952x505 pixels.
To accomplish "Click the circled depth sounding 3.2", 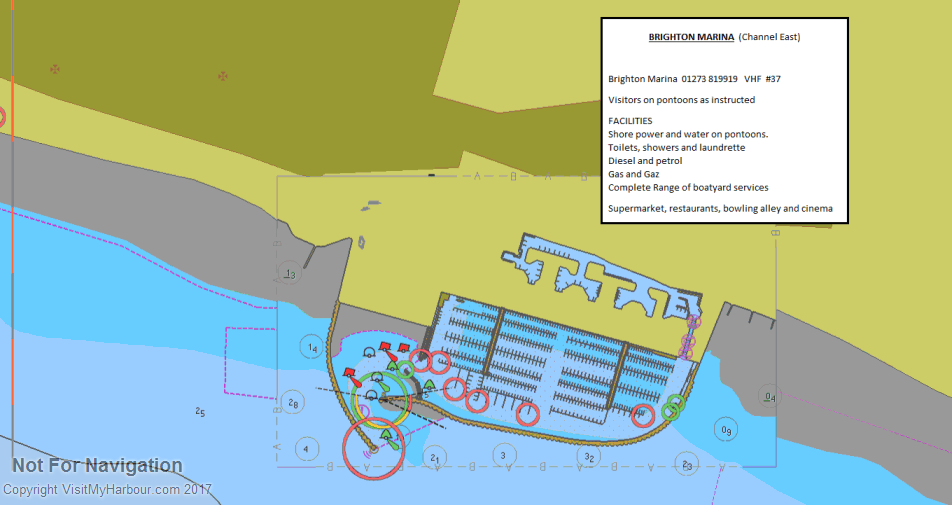I will pos(588,456).
